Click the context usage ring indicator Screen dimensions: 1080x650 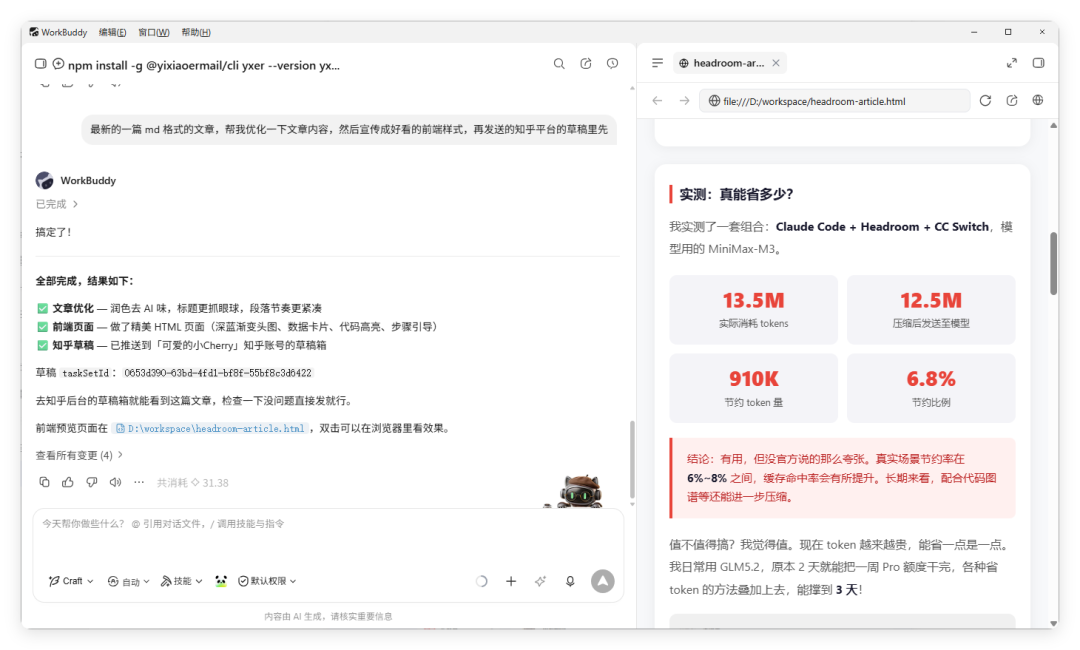coord(481,581)
